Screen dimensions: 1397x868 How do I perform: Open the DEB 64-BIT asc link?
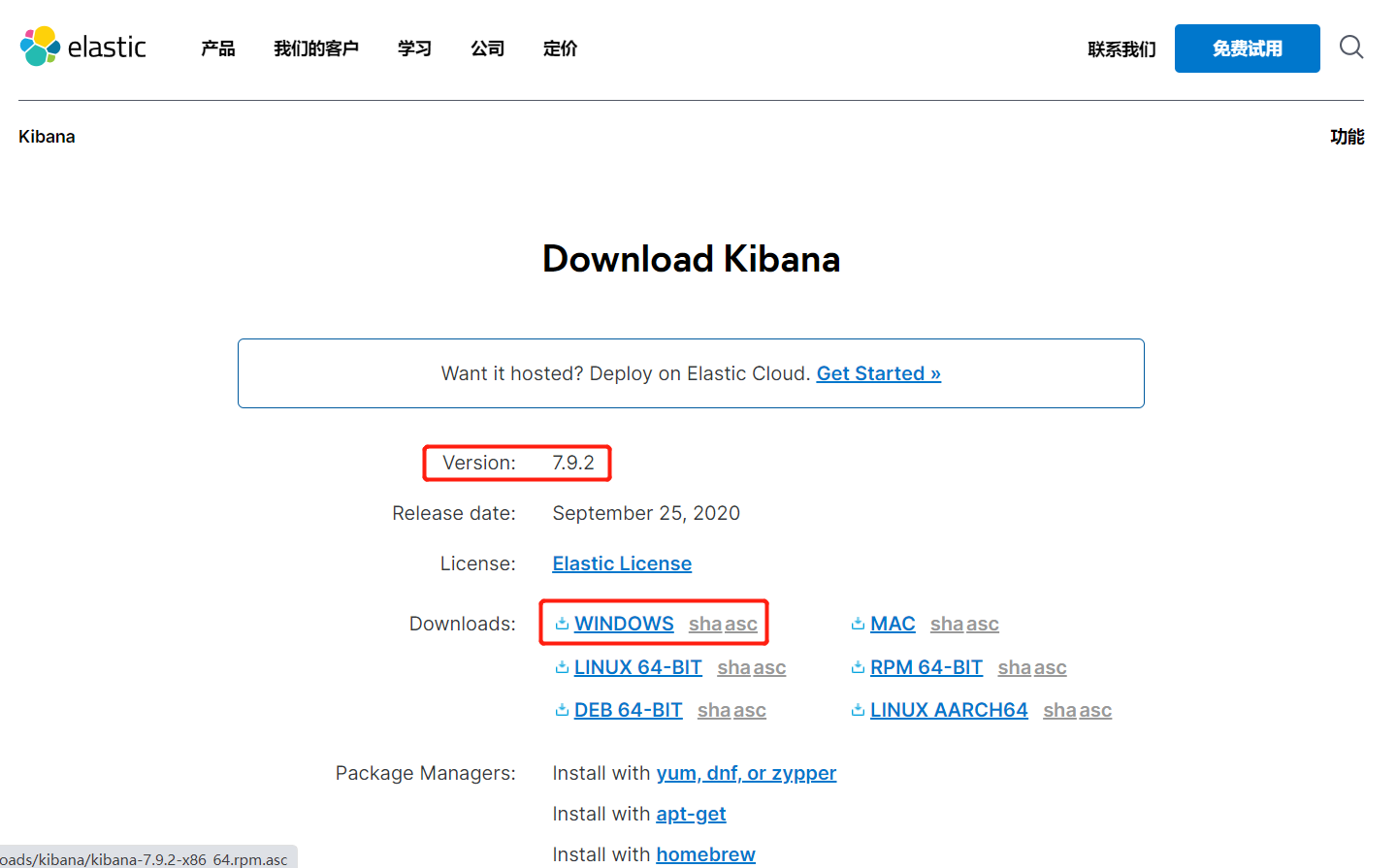[750, 711]
